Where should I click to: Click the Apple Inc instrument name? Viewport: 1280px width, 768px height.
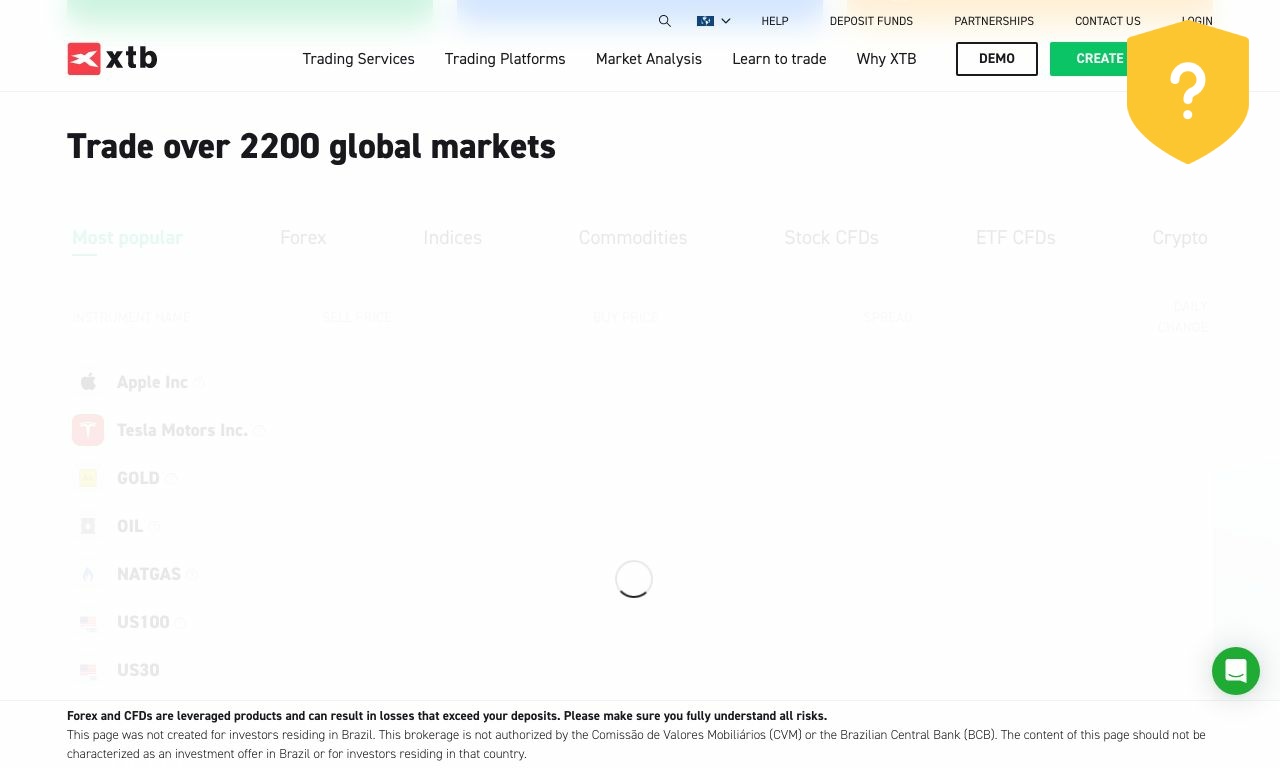click(152, 382)
